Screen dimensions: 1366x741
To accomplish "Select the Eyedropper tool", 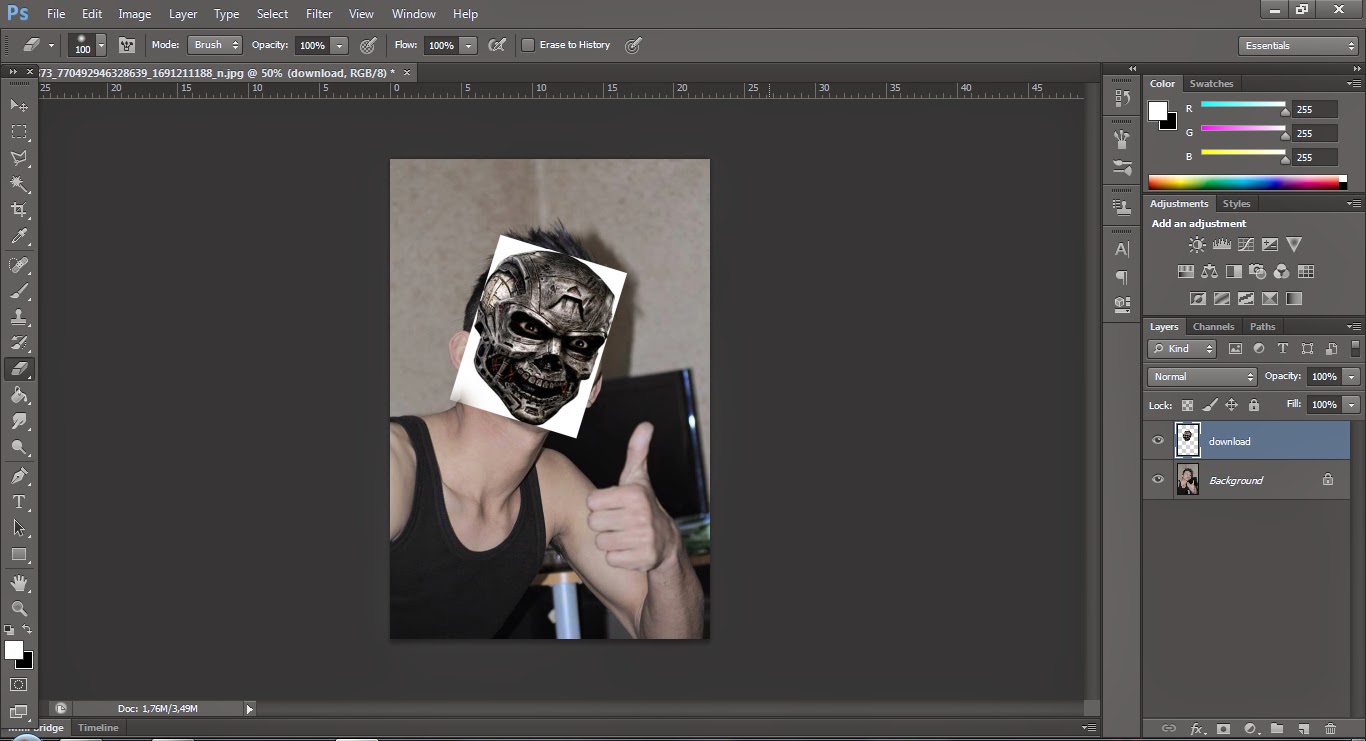I will coord(19,237).
